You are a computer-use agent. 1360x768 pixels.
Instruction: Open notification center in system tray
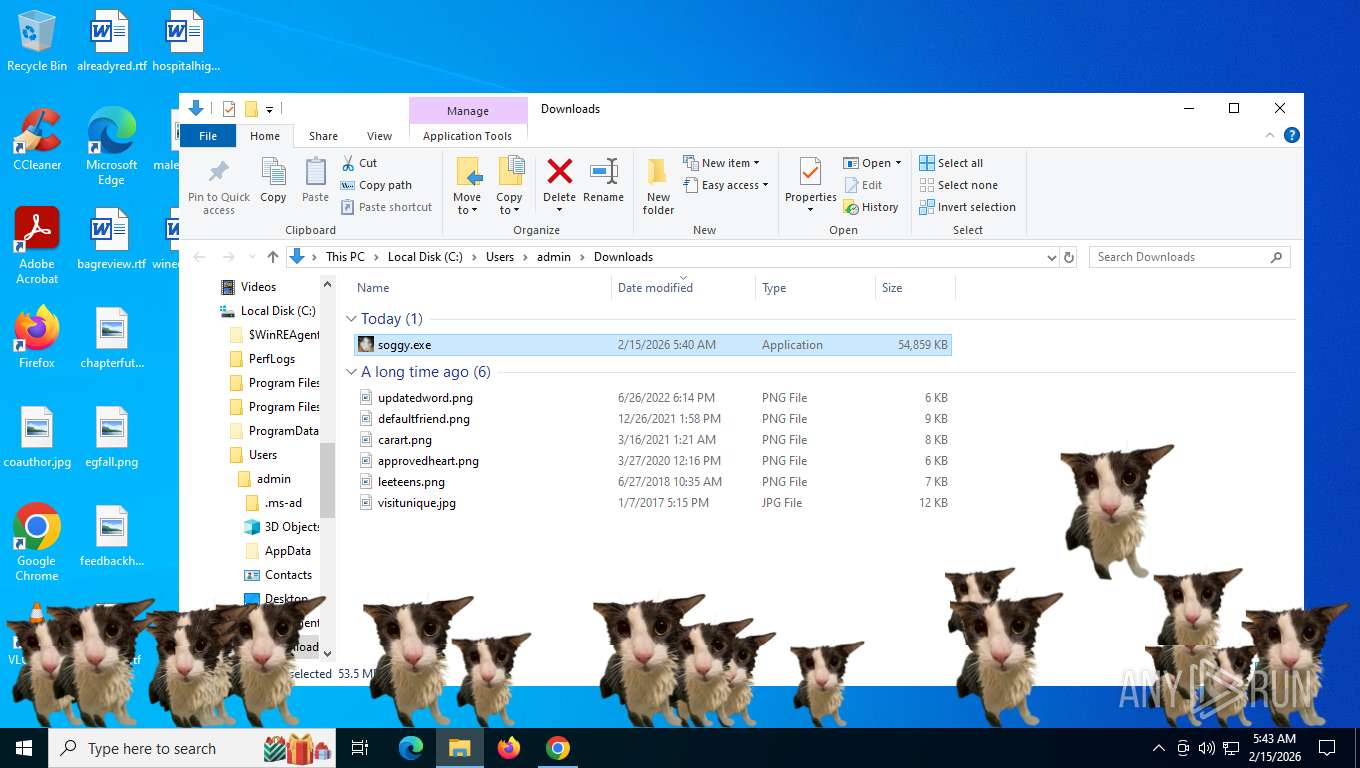pyautogui.click(x=1327, y=748)
